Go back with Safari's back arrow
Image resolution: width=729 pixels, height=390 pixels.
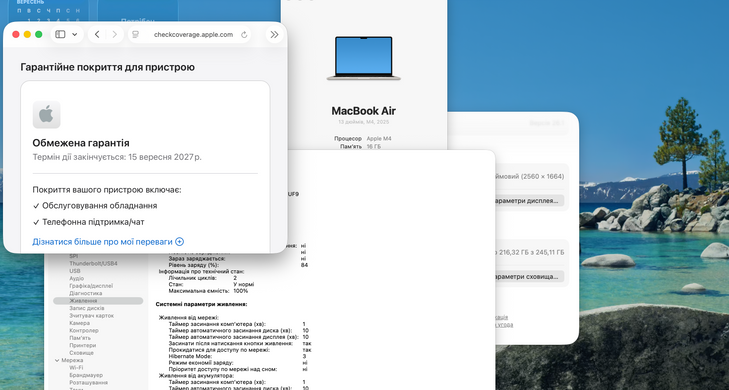tap(97, 34)
